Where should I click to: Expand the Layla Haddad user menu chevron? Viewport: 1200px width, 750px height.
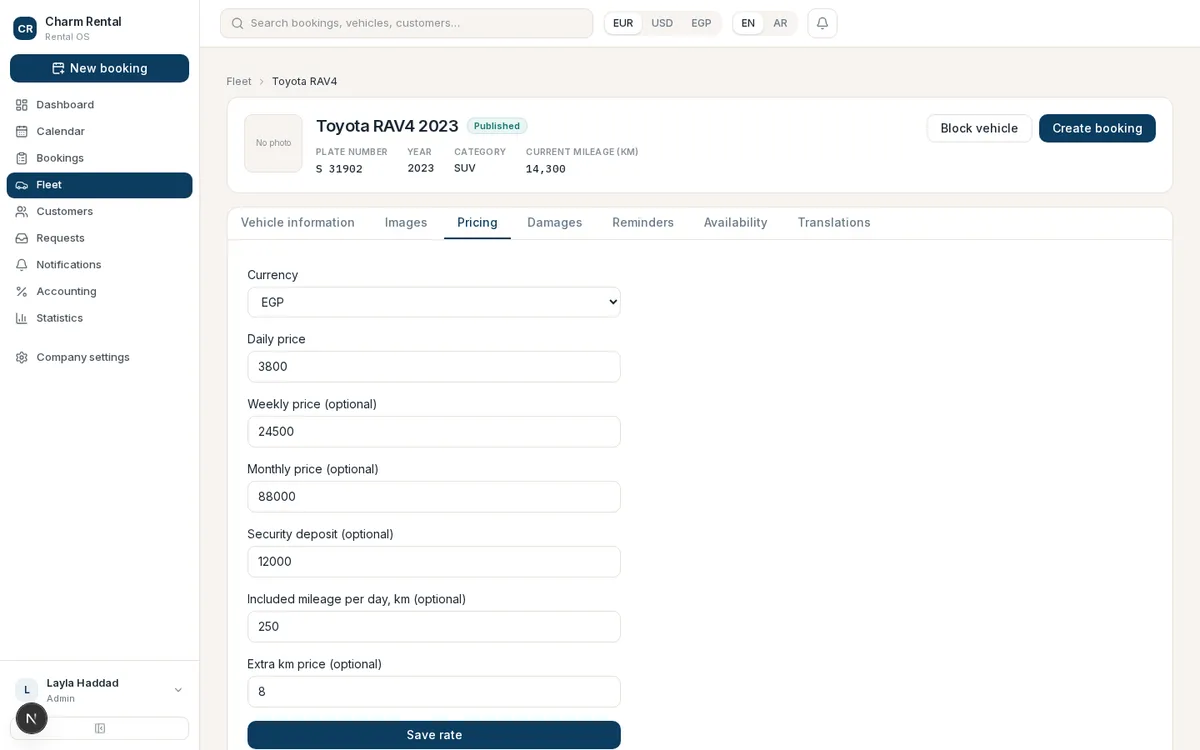tap(178, 690)
